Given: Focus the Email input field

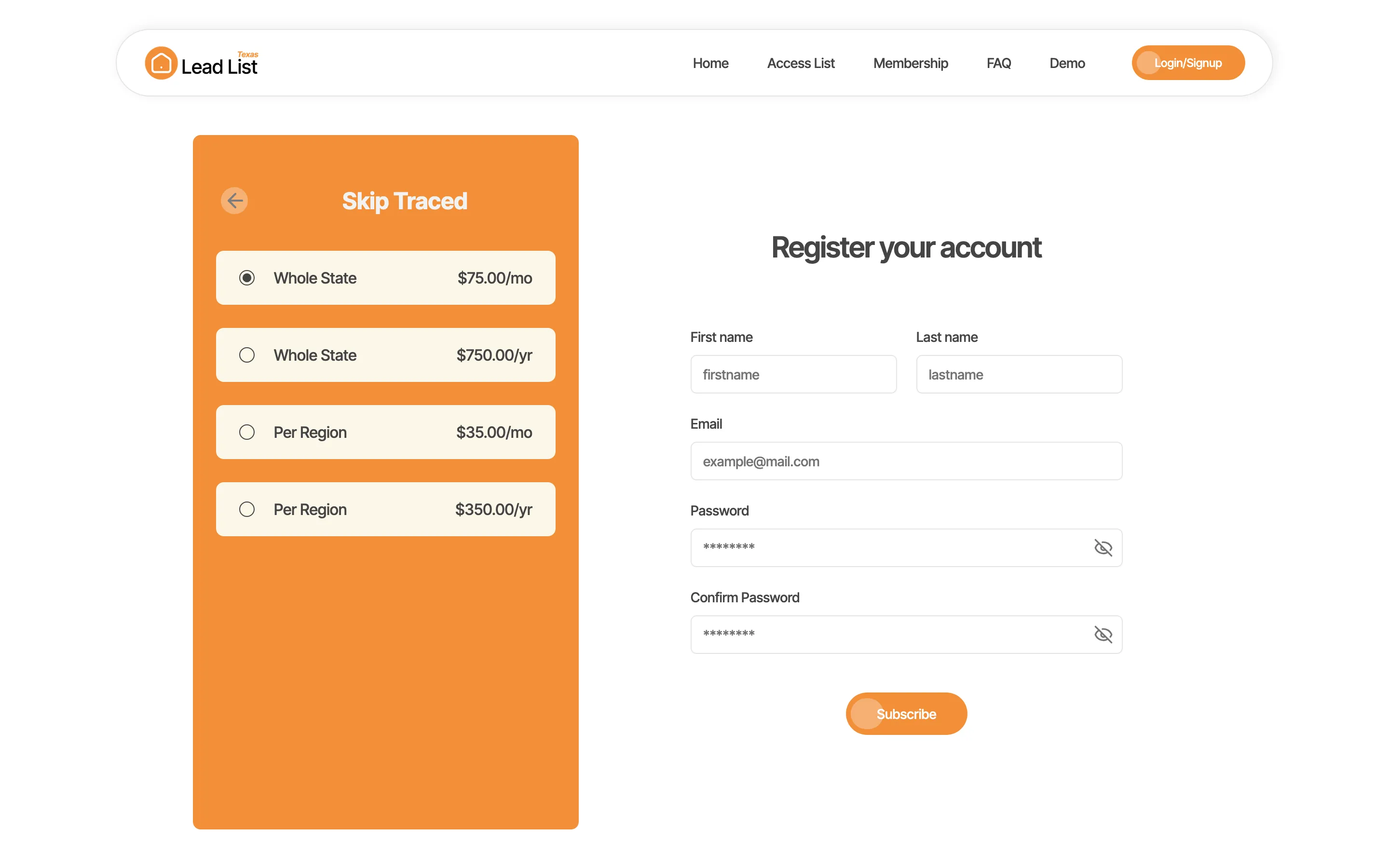Looking at the screenshot, I should (906, 461).
